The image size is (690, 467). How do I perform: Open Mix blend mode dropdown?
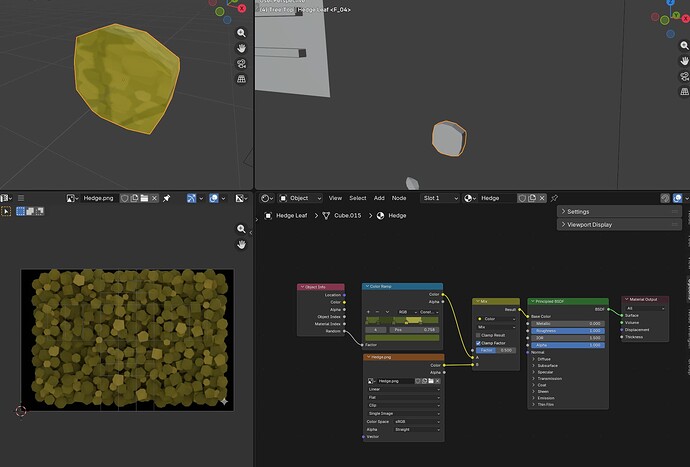(495, 327)
